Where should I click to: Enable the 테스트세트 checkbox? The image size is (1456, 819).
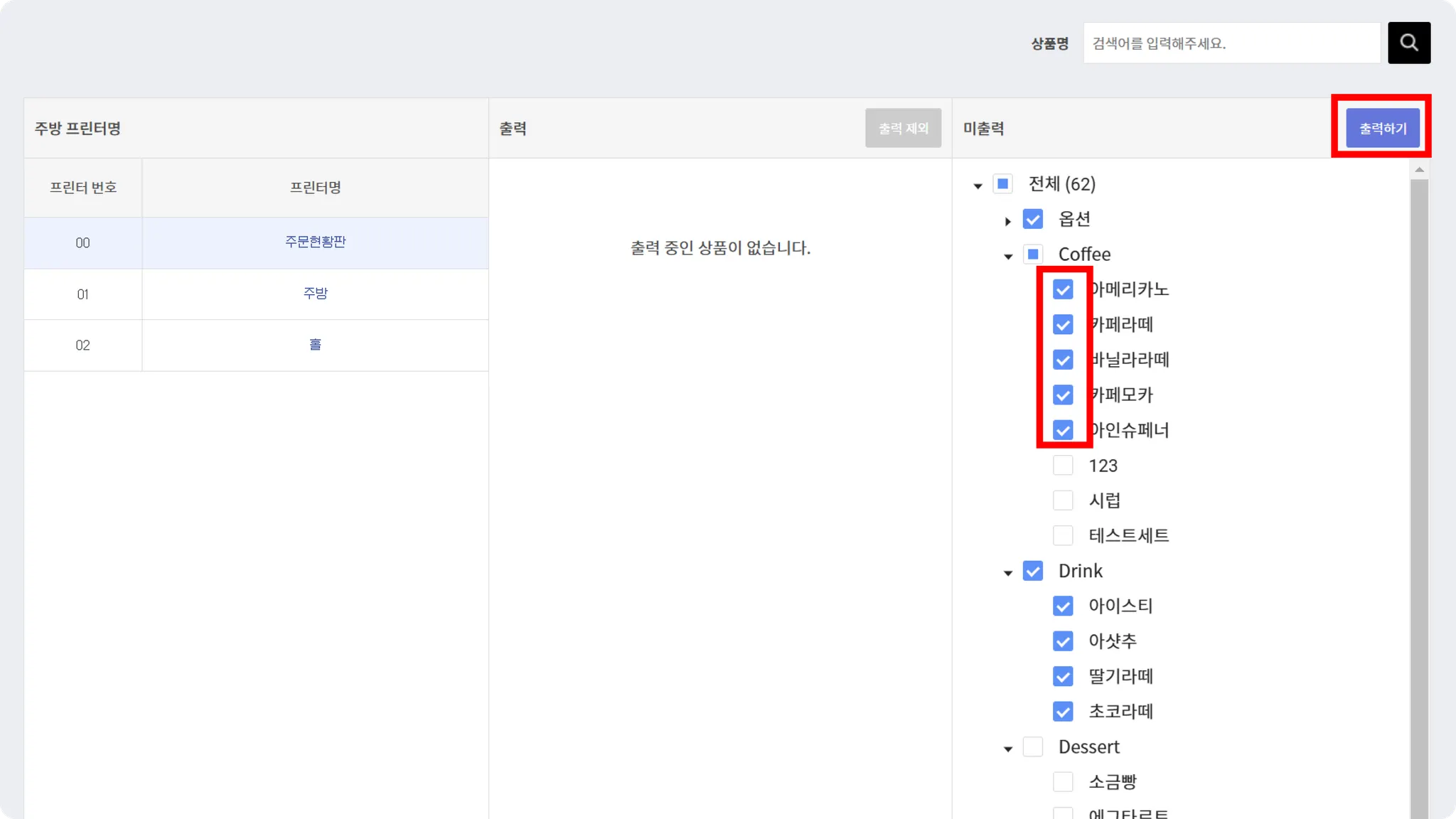[x=1063, y=535]
